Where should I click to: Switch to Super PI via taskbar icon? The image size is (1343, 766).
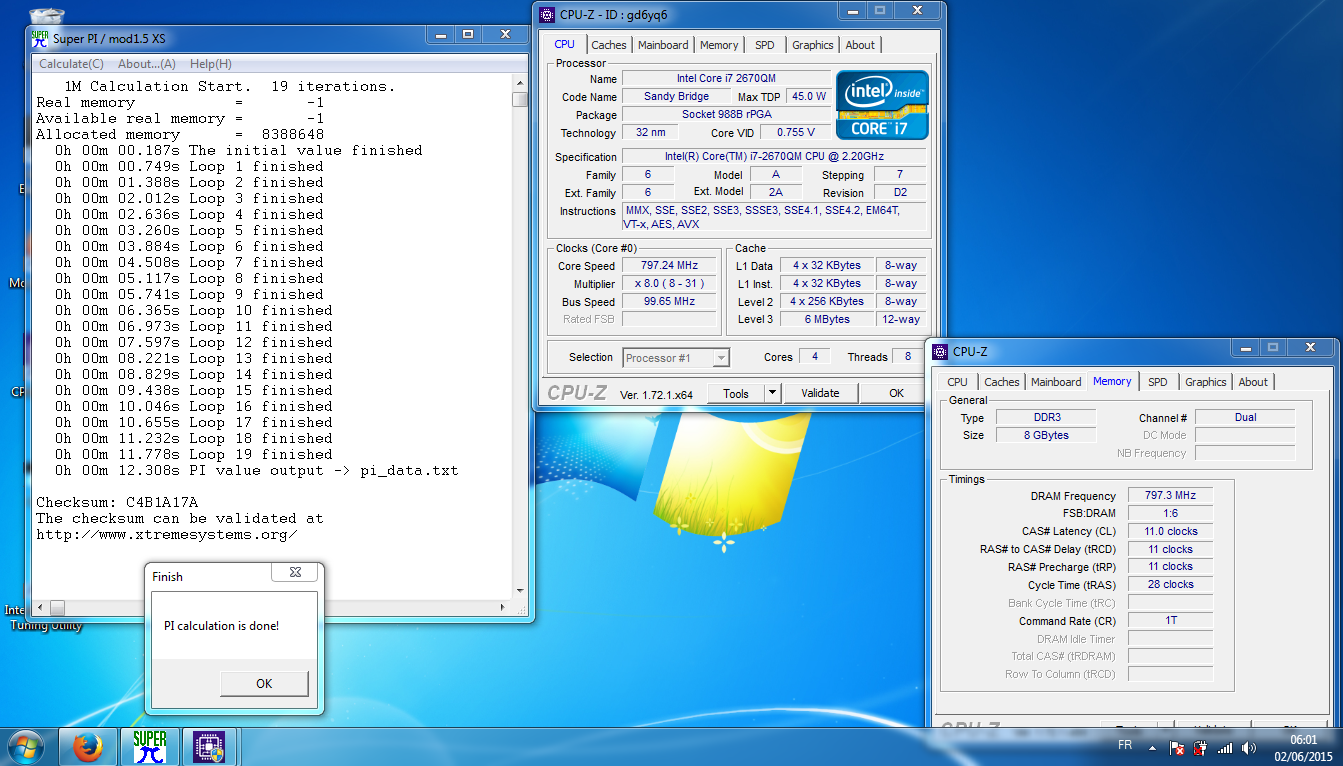150,747
